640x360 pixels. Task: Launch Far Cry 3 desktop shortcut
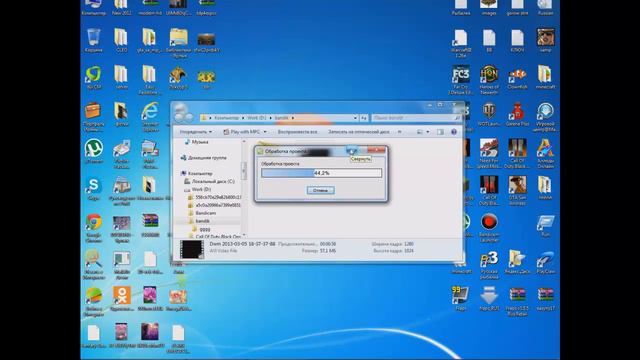coord(461,80)
